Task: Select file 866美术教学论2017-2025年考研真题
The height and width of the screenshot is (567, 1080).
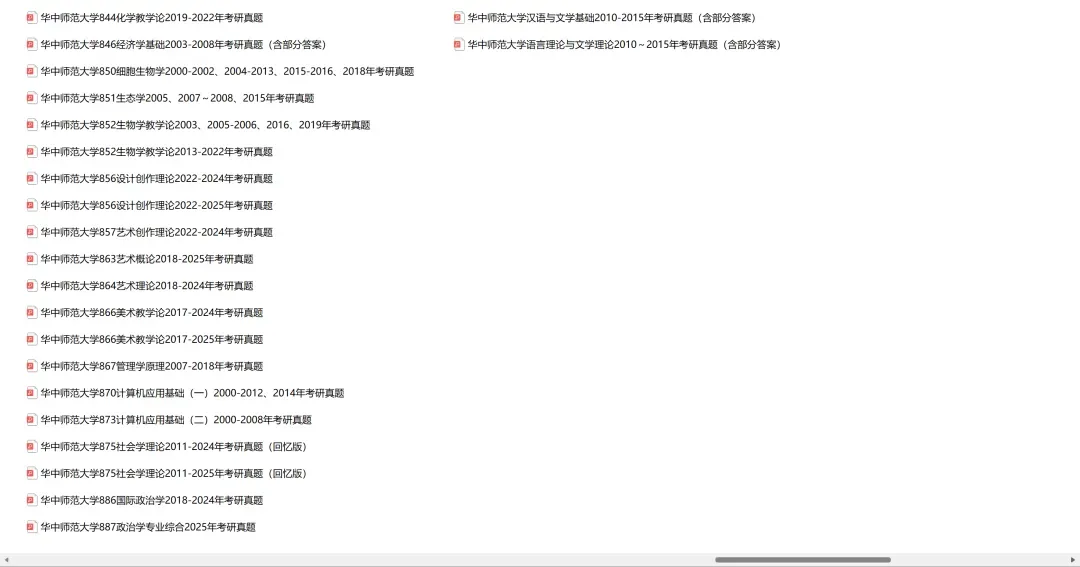Action: click(x=152, y=340)
